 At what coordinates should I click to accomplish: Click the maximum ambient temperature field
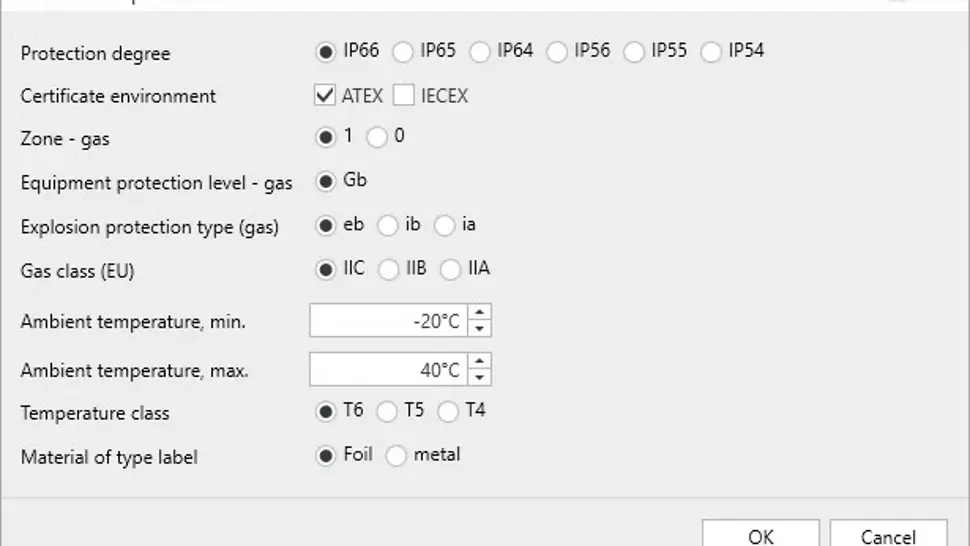388,369
